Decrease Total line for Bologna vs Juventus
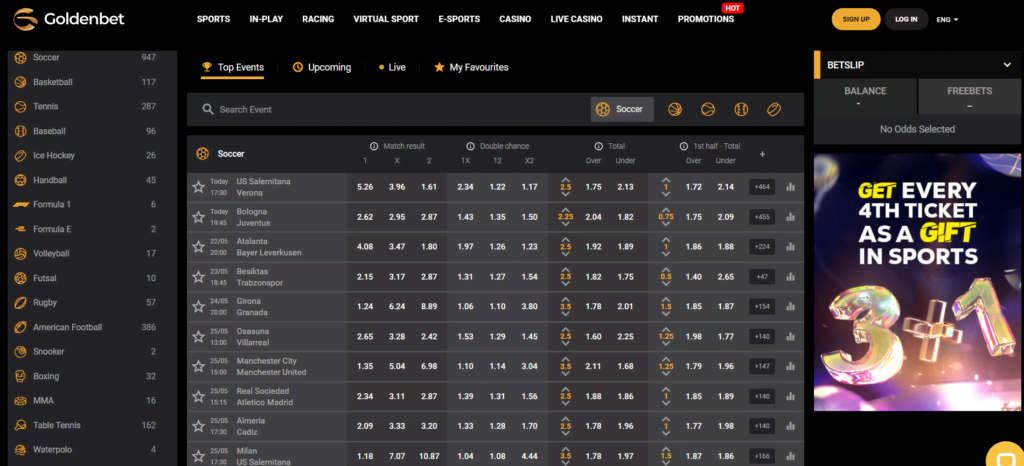The height and width of the screenshot is (466, 1024). [566, 225]
